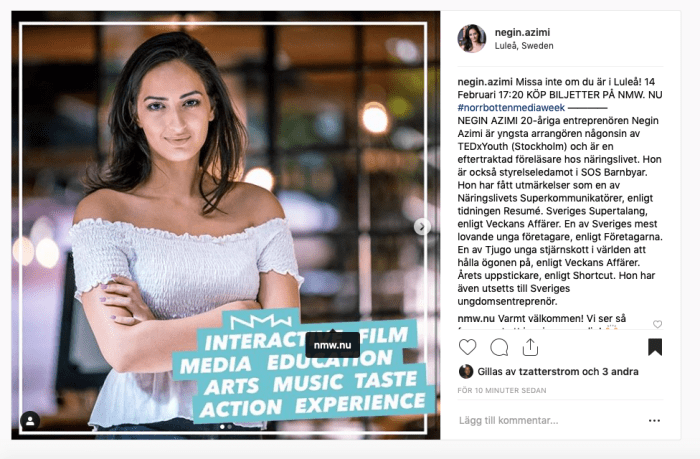Select second carousel dot indicator

[230, 427]
